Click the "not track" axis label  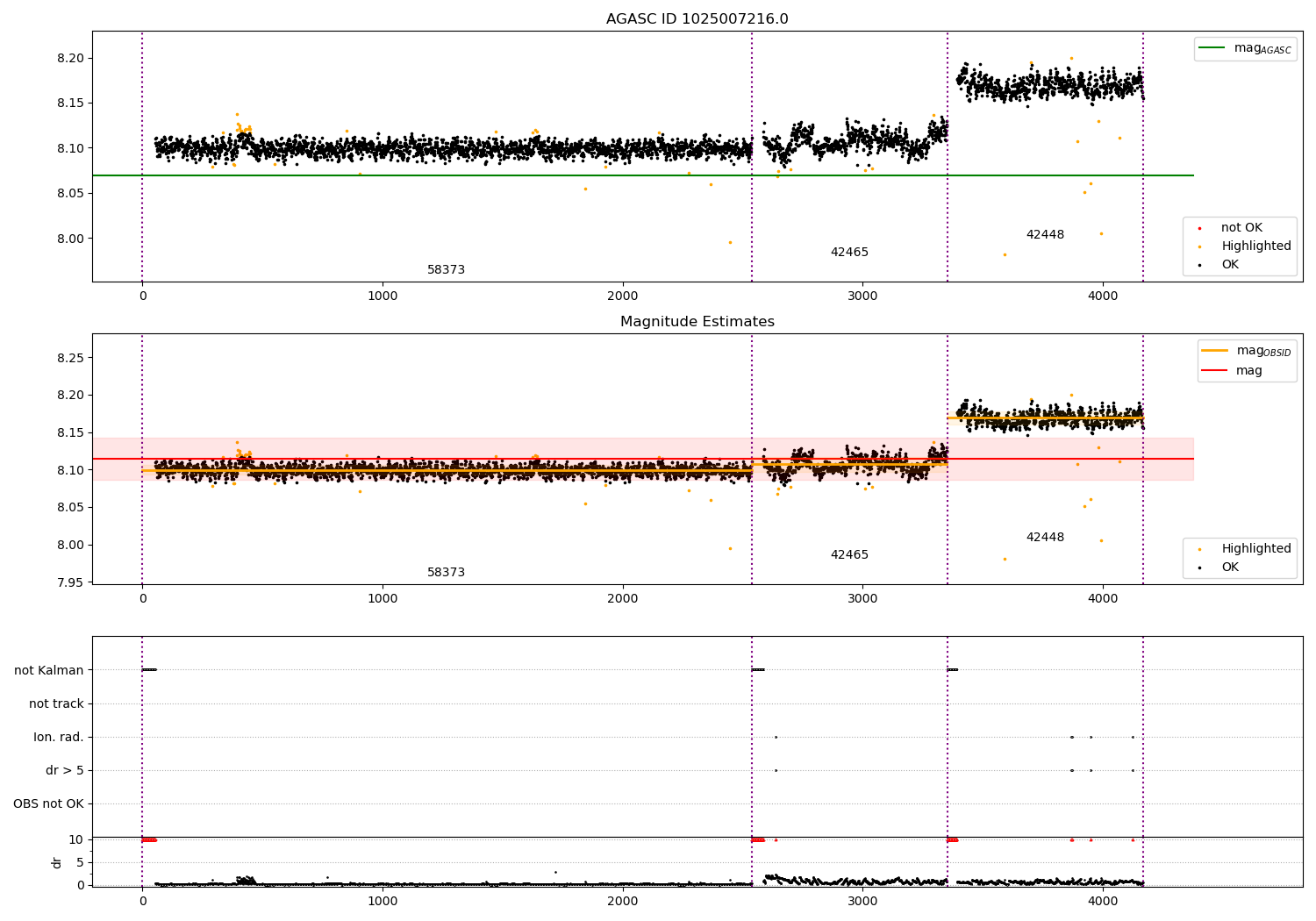coord(56,703)
